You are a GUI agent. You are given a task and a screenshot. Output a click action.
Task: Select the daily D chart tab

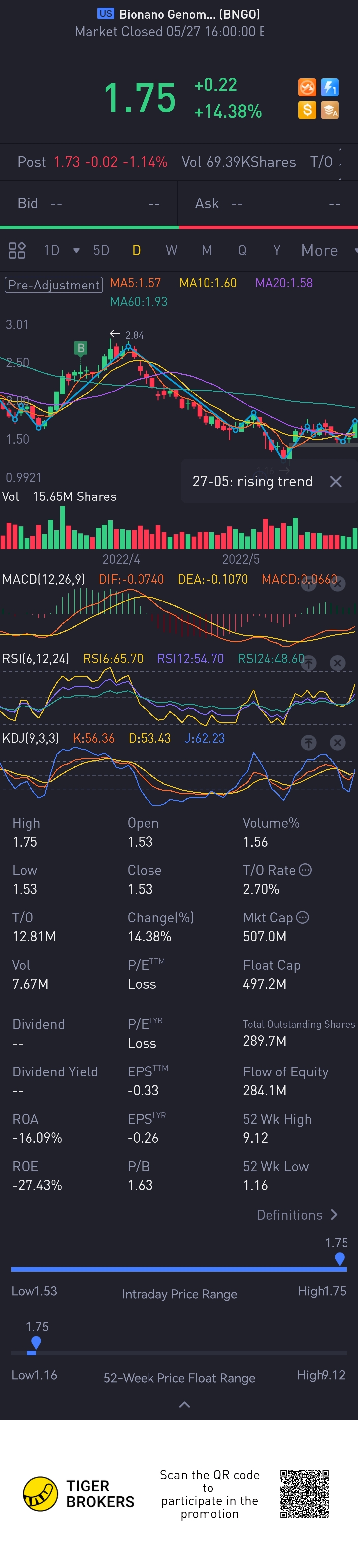[x=136, y=250]
